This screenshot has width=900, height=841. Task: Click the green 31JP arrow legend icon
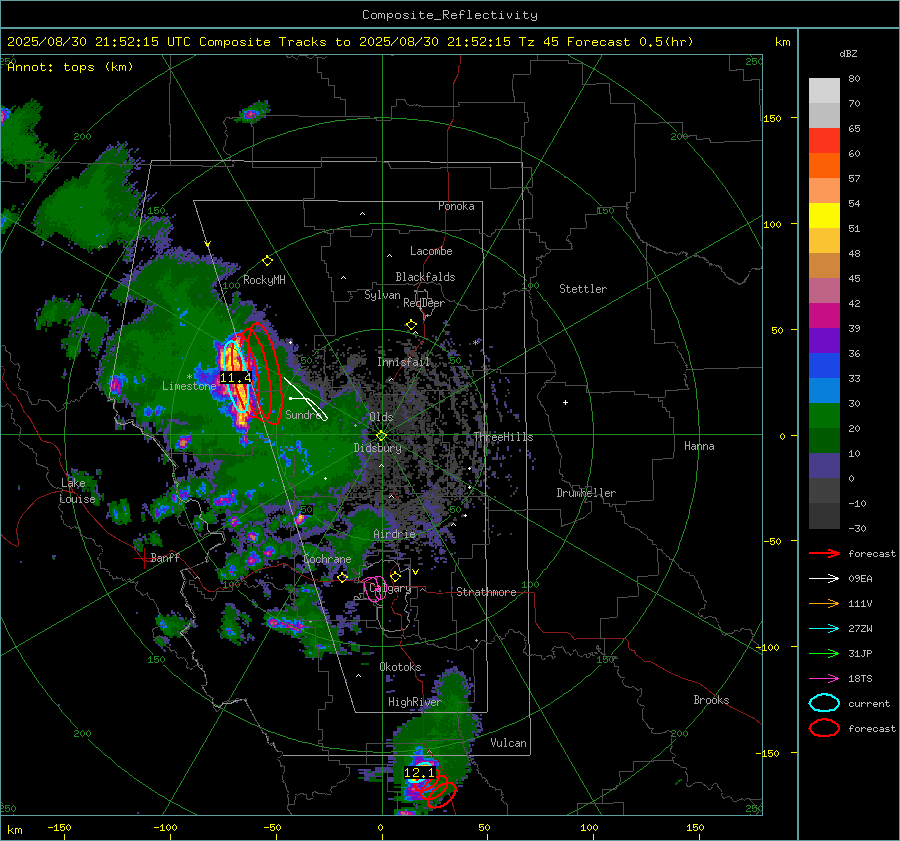(824, 653)
